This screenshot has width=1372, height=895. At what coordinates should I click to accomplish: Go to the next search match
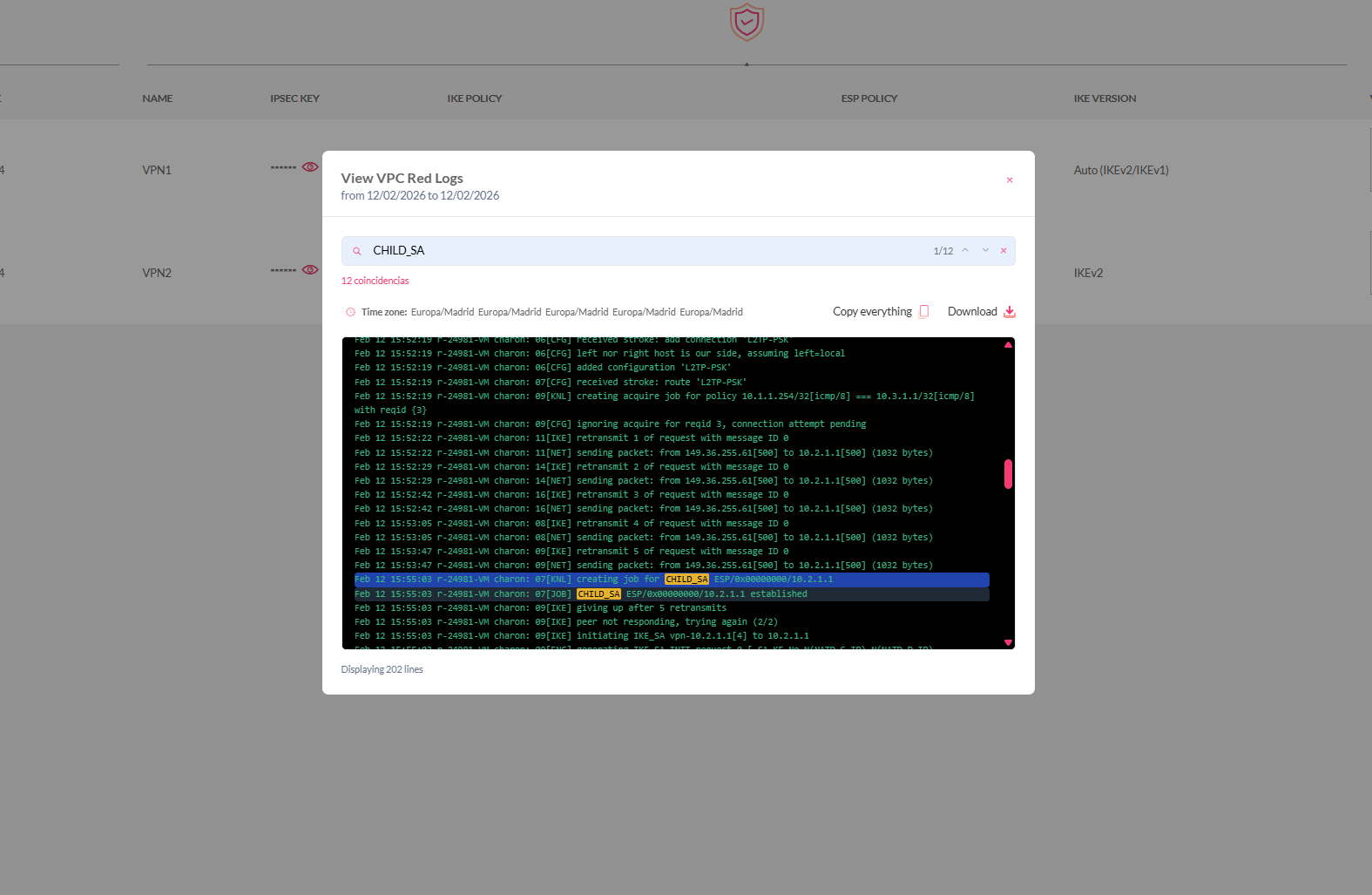click(985, 250)
